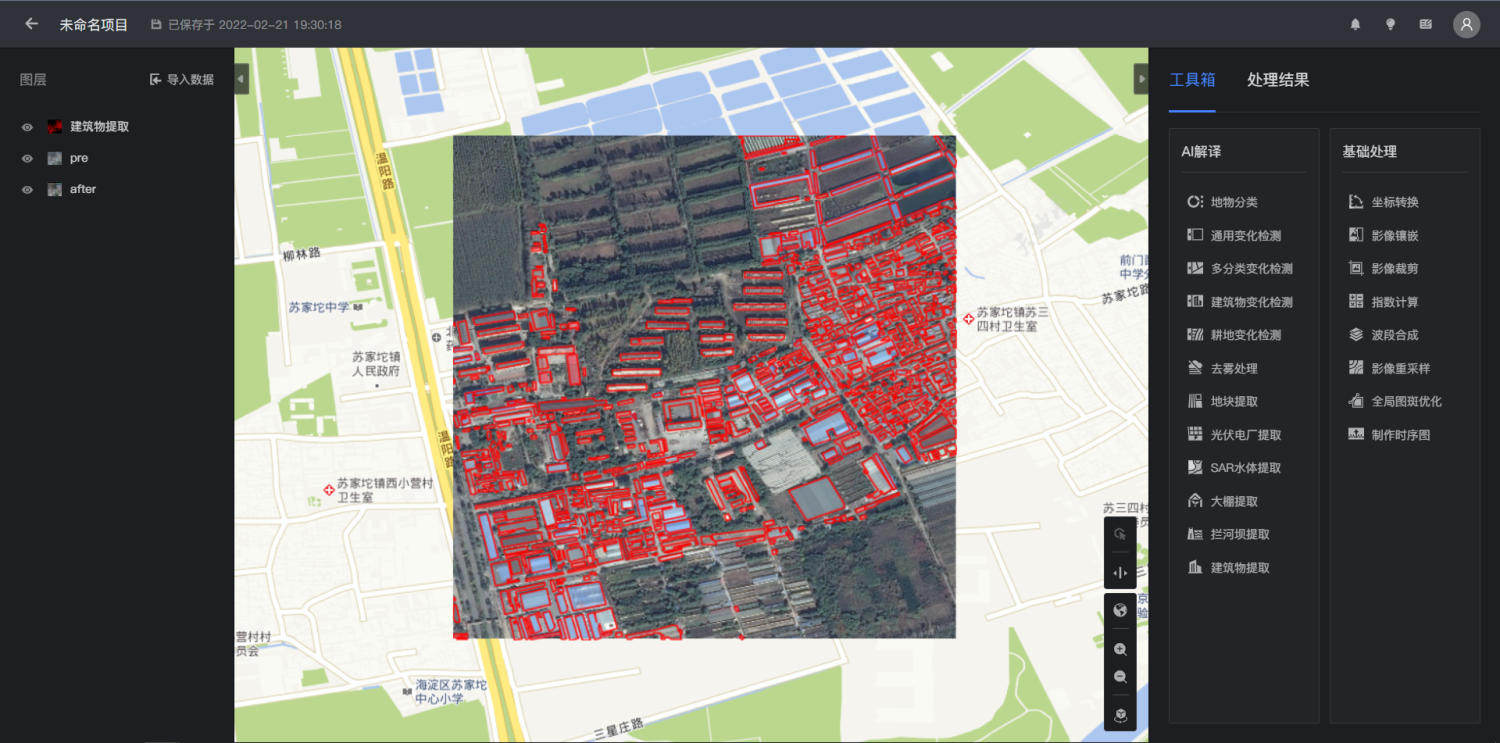Open 去雾处理 tool
1500x743 pixels.
click(1222, 369)
